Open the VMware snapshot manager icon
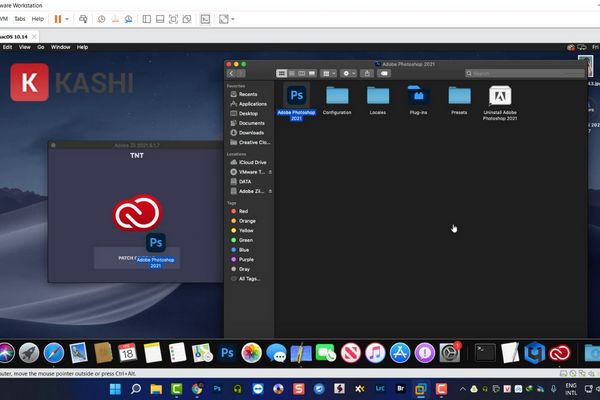 (128, 19)
